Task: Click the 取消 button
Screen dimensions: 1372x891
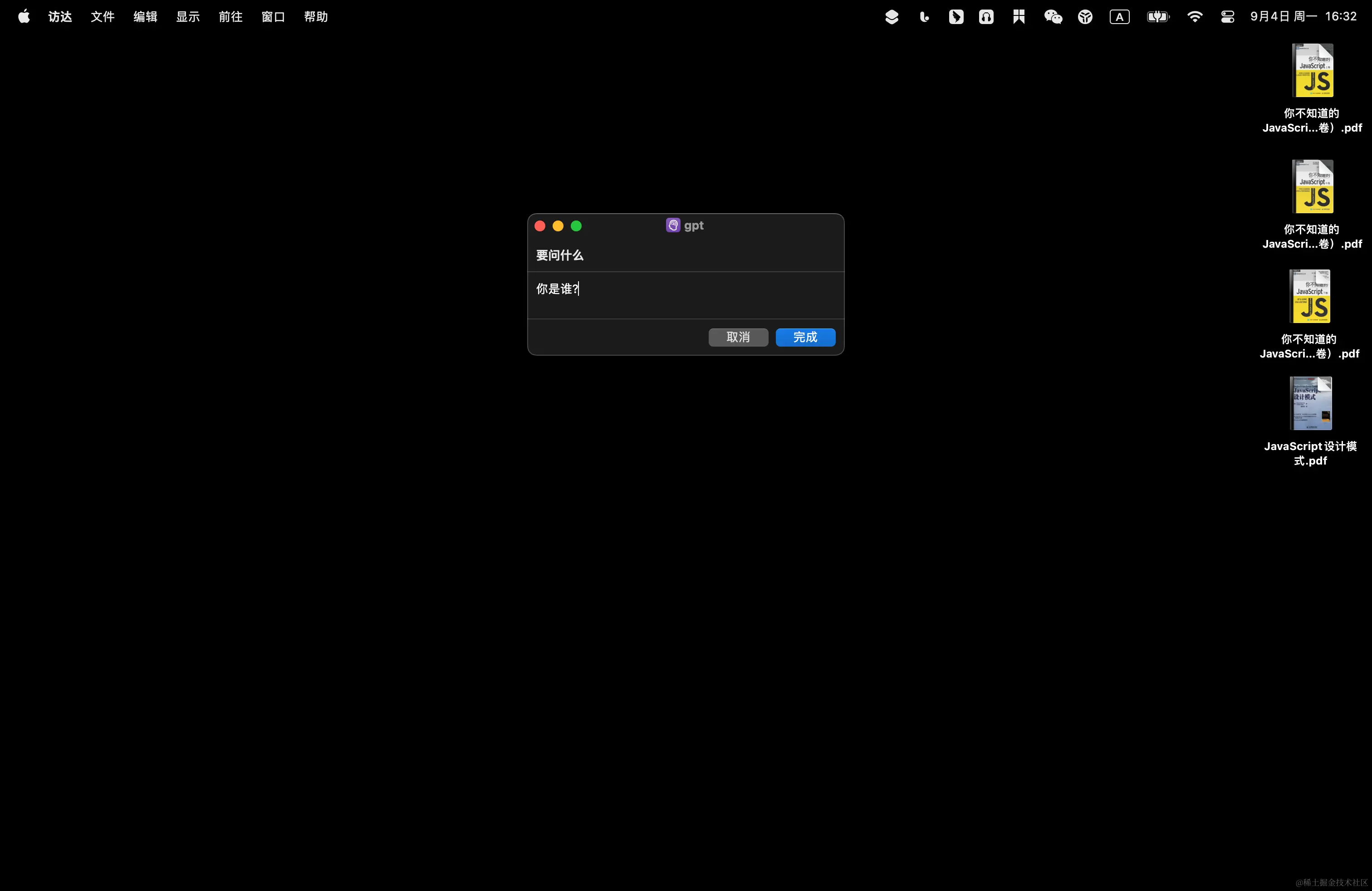Action: pyautogui.click(x=738, y=337)
